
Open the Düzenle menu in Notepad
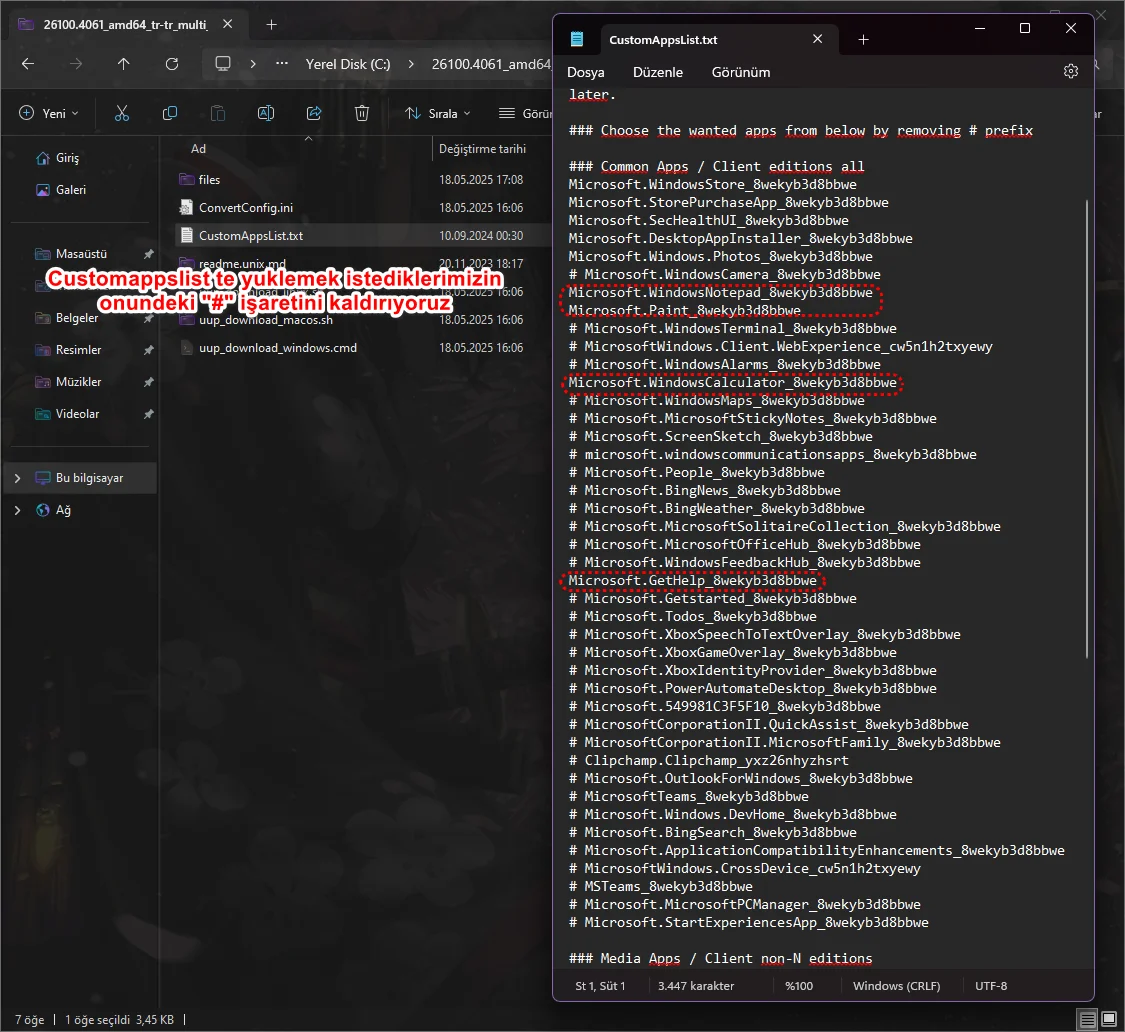pos(658,72)
